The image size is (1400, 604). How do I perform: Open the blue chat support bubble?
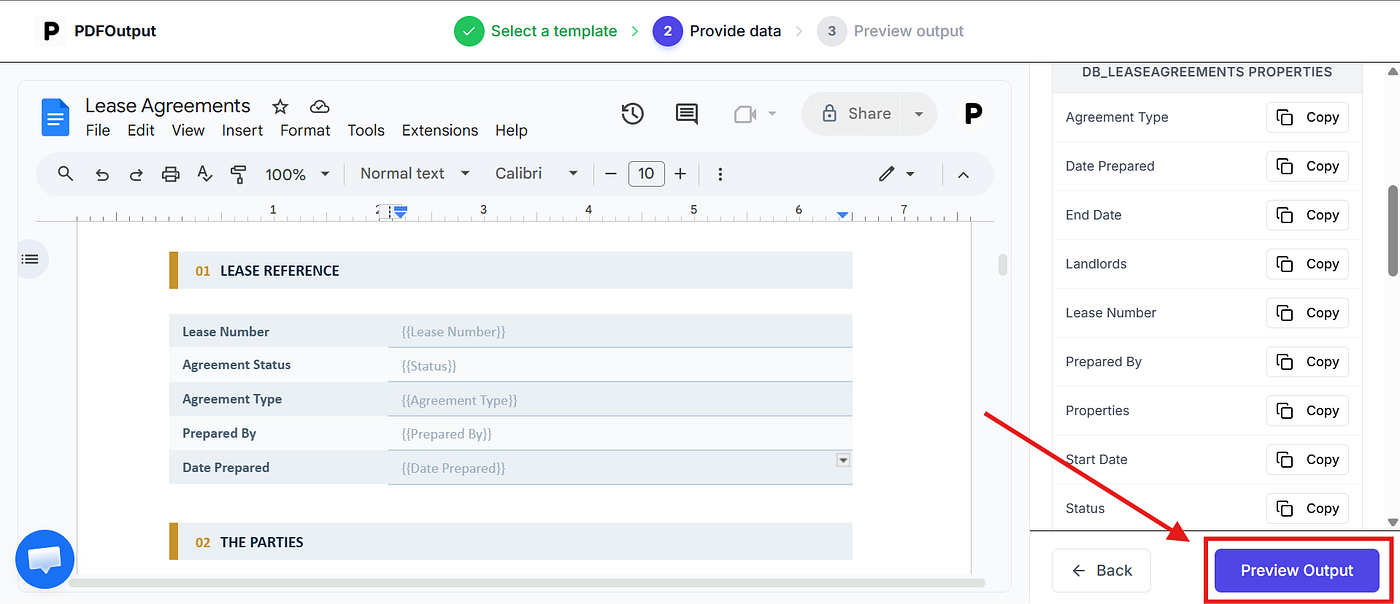click(x=45, y=559)
